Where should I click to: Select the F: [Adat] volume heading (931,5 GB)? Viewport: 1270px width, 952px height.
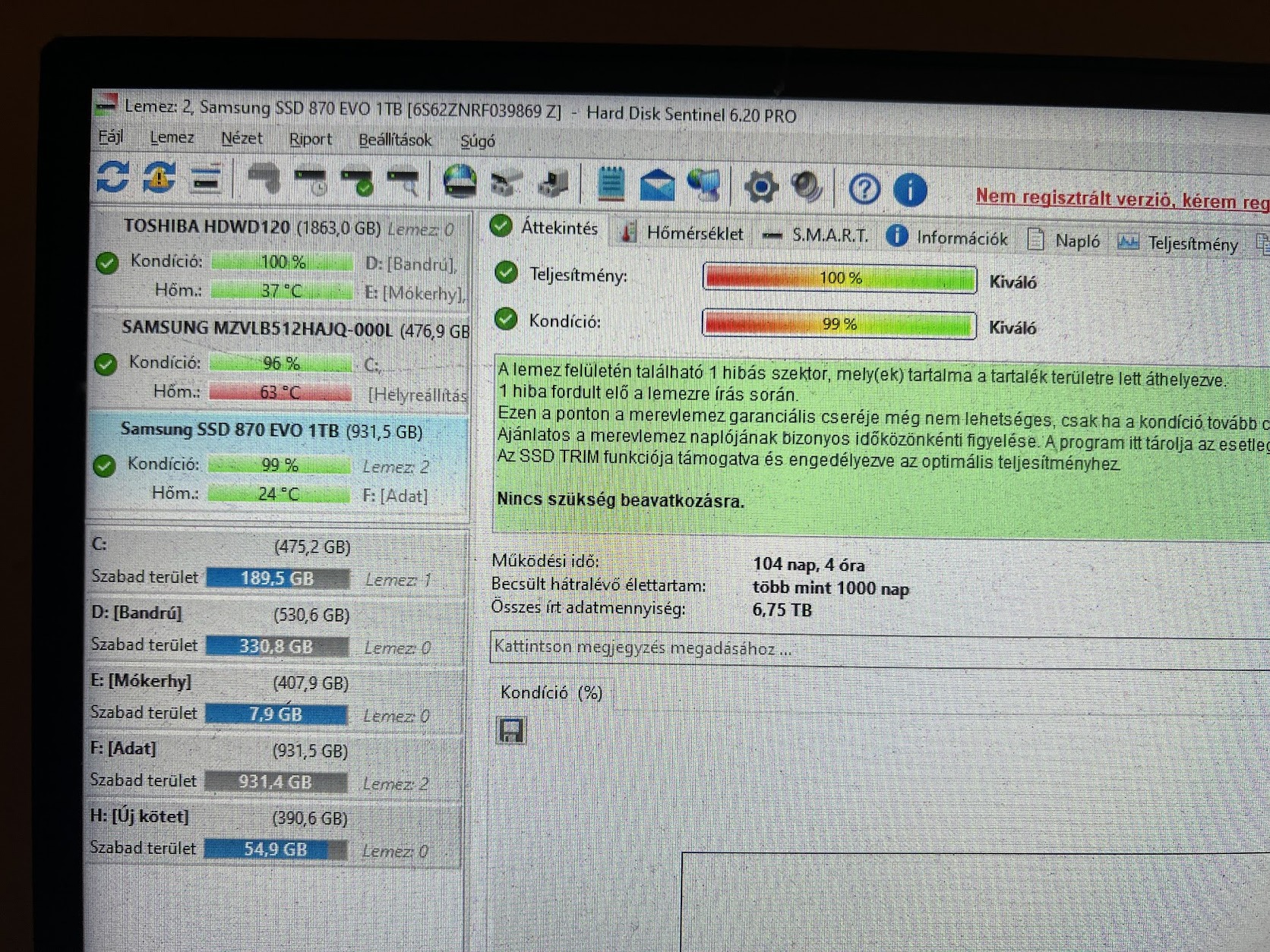219,750
